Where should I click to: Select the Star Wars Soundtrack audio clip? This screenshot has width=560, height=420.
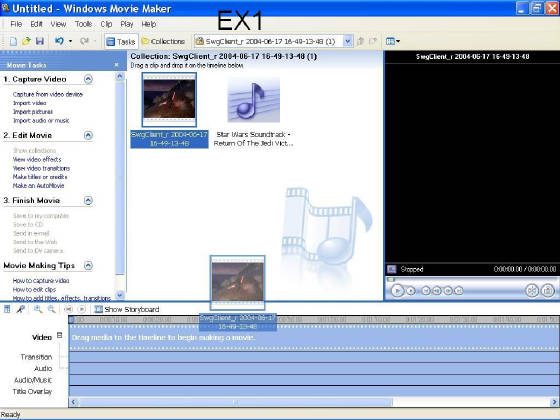(x=254, y=100)
